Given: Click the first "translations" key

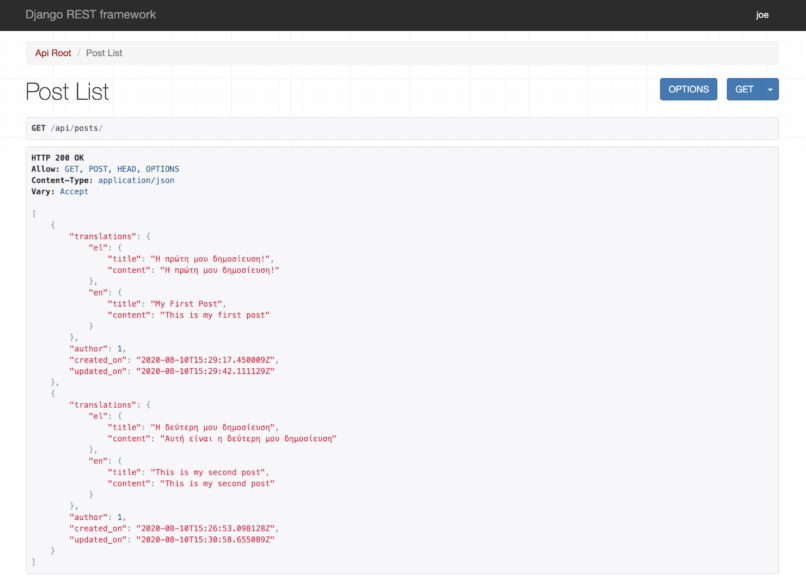Looking at the screenshot, I should tap(103, 236).
